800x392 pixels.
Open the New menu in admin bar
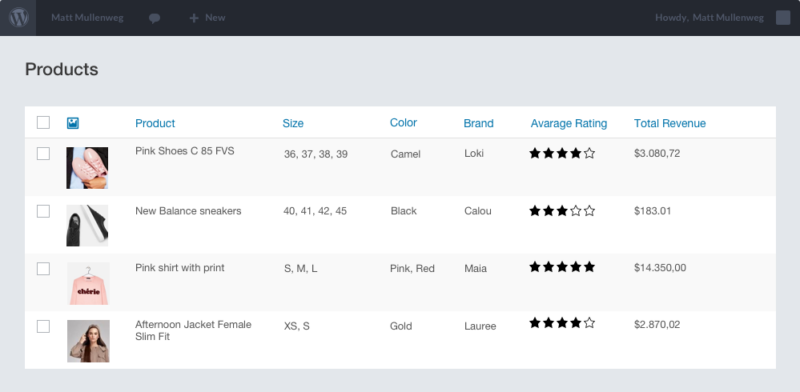point(207,18)
